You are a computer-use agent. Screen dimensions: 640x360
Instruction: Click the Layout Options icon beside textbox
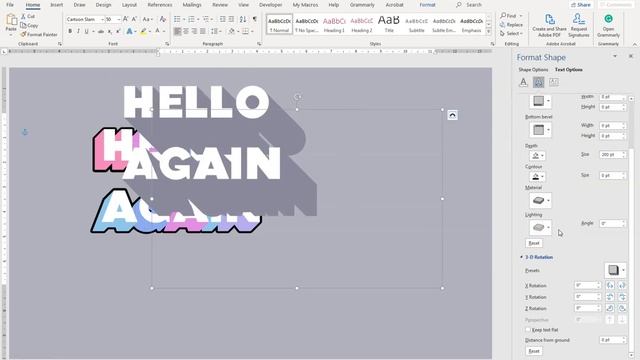pos(452,115)
